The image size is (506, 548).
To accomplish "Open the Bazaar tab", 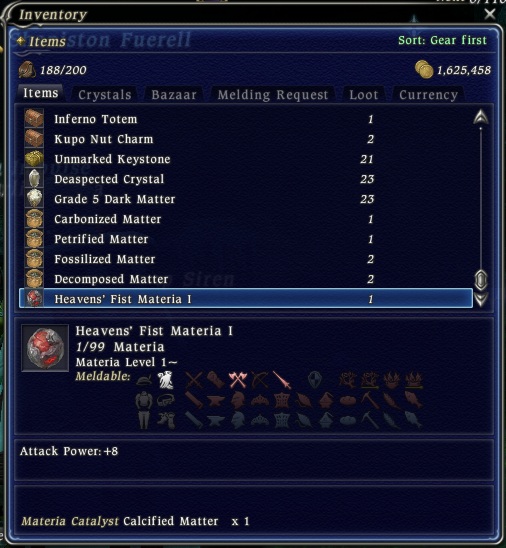I will pos(174,95).
